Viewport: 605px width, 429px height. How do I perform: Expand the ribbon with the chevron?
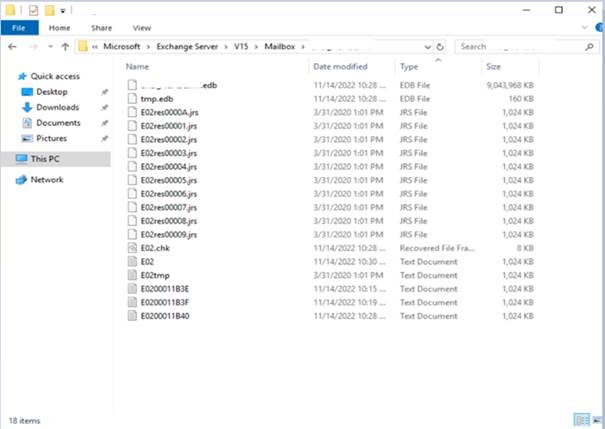[582, 28]
